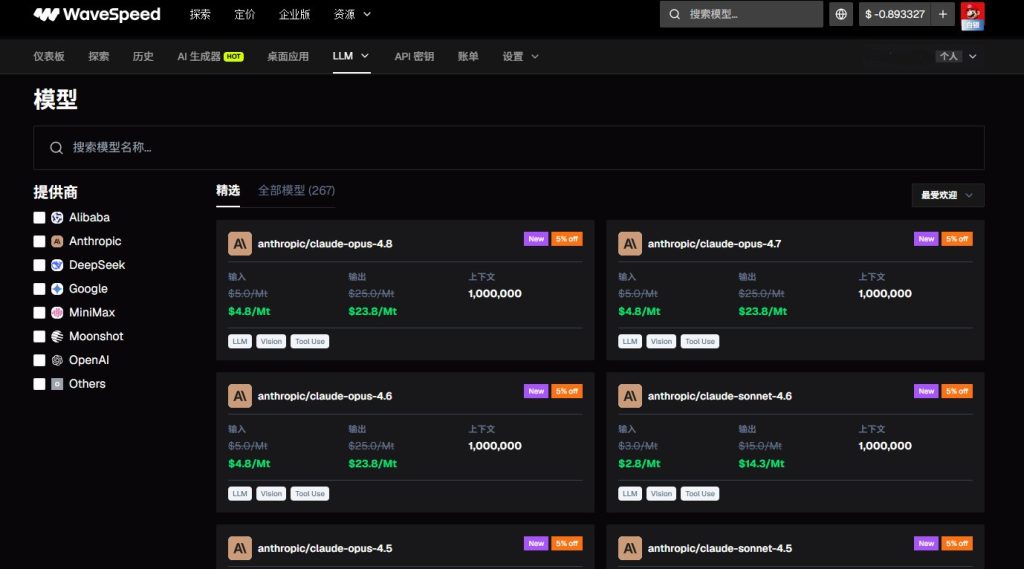Select the 精选 tab
This screenshot has width=1024, height=569.
click(x=228, y=191)
